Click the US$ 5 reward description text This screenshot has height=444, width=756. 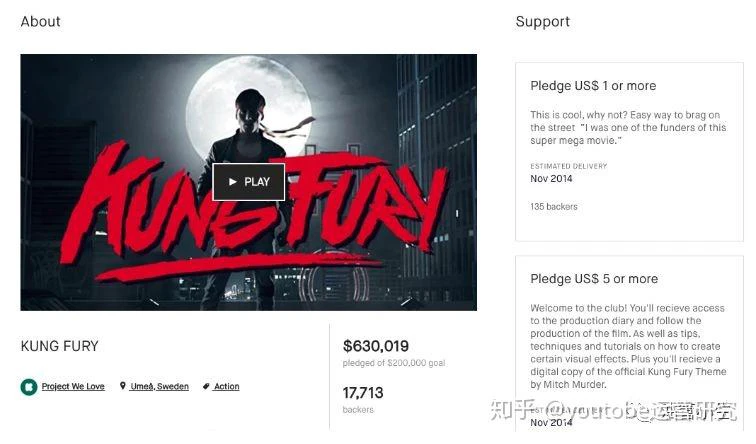[628, 346]
